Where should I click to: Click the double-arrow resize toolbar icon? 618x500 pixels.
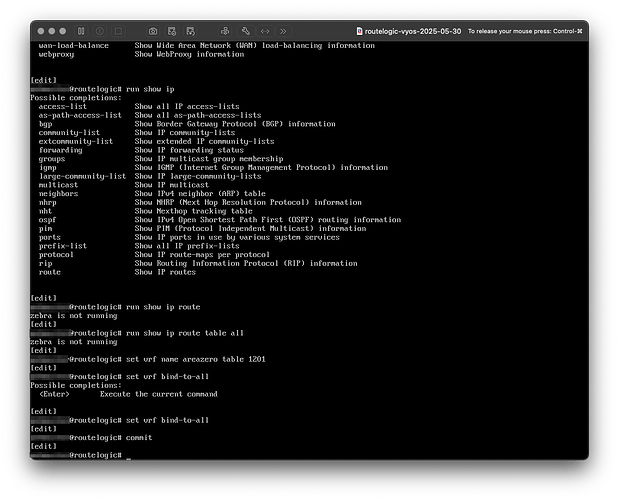pyautogui.click(x=265, y=31)
